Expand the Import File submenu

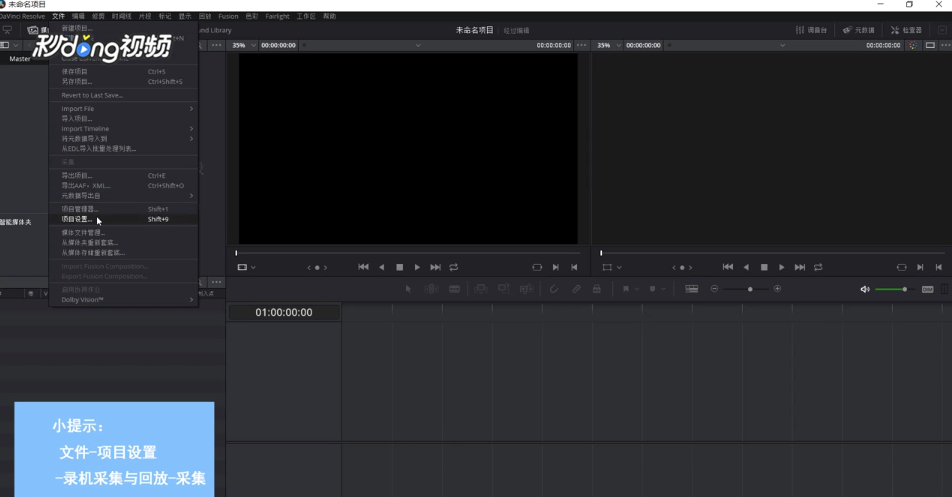pos(123,109)
